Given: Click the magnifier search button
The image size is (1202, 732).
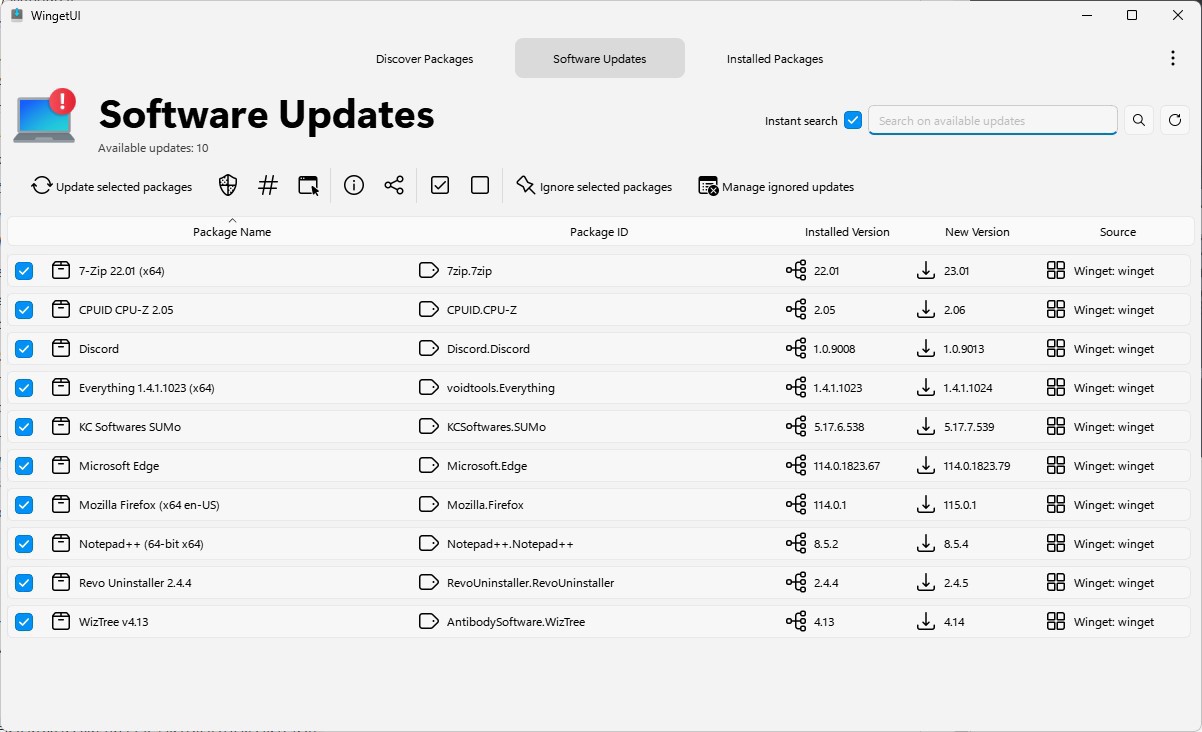Looking at the screenshot, I should pyautogui.click(x=1139, y=121).
